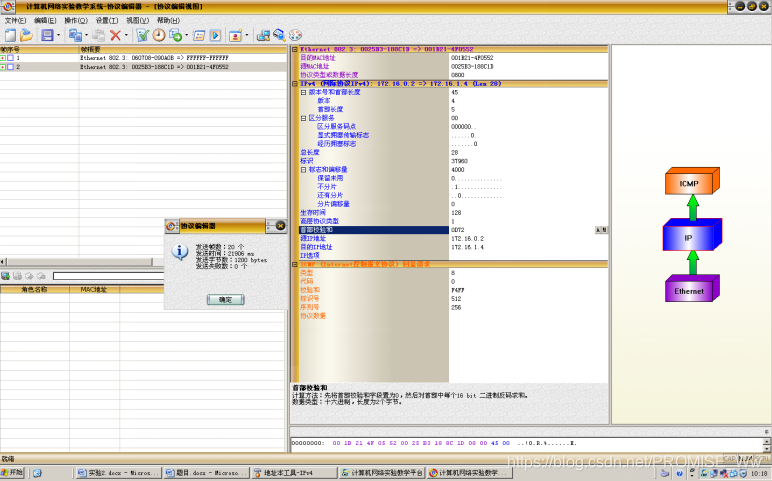
Task: Click the input field in lower-left toolbar
Action: (108, 276)
